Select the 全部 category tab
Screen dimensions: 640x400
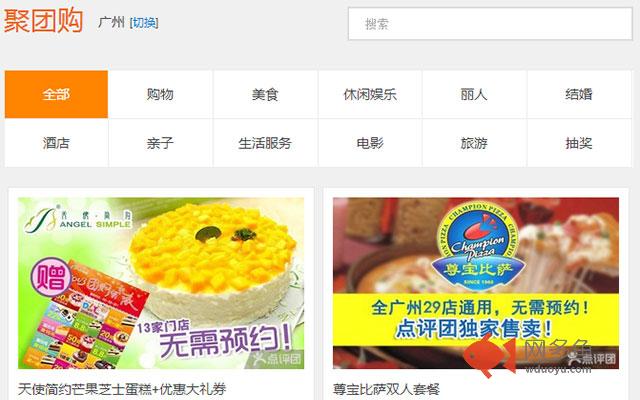[56, 94]
